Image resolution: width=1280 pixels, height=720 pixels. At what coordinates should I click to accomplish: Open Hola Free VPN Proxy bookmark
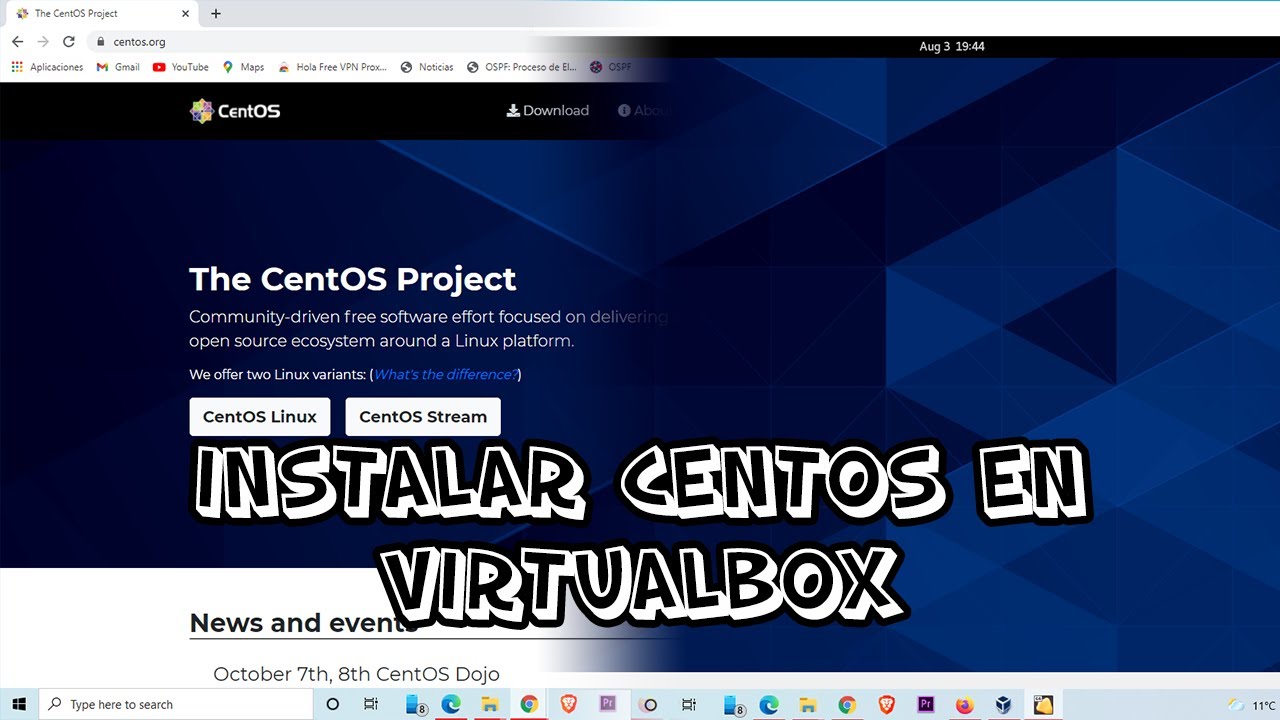[332, 67]
